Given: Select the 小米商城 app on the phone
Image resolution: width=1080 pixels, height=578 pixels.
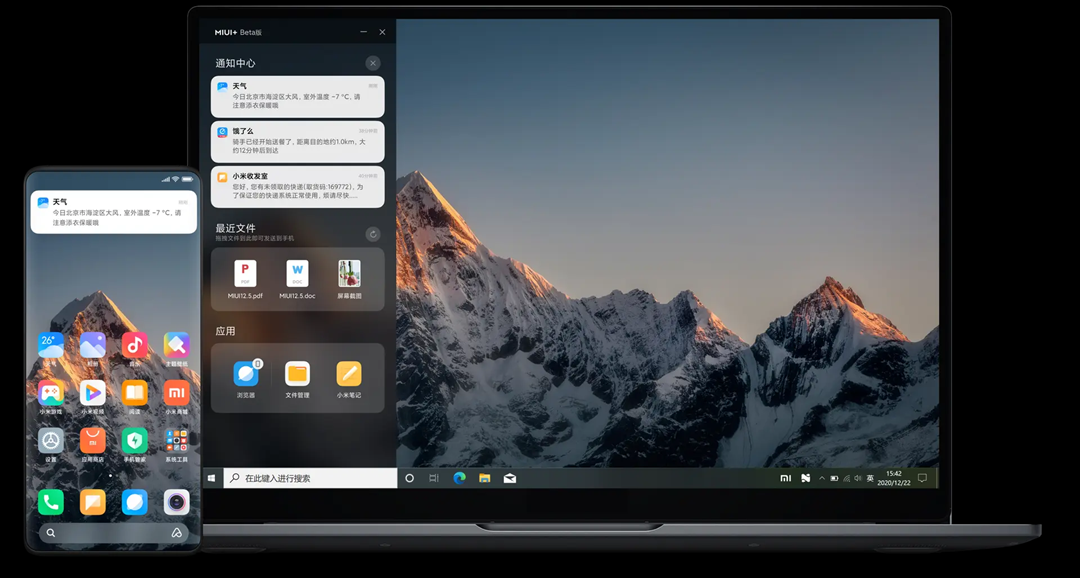Looking at the screenshot, I should tap(177, 393).
